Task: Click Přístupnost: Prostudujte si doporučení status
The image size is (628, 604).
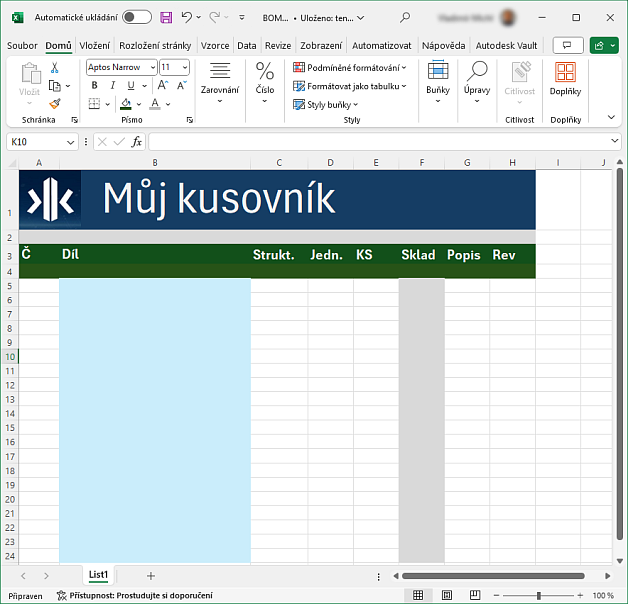Action: [135, 595]
